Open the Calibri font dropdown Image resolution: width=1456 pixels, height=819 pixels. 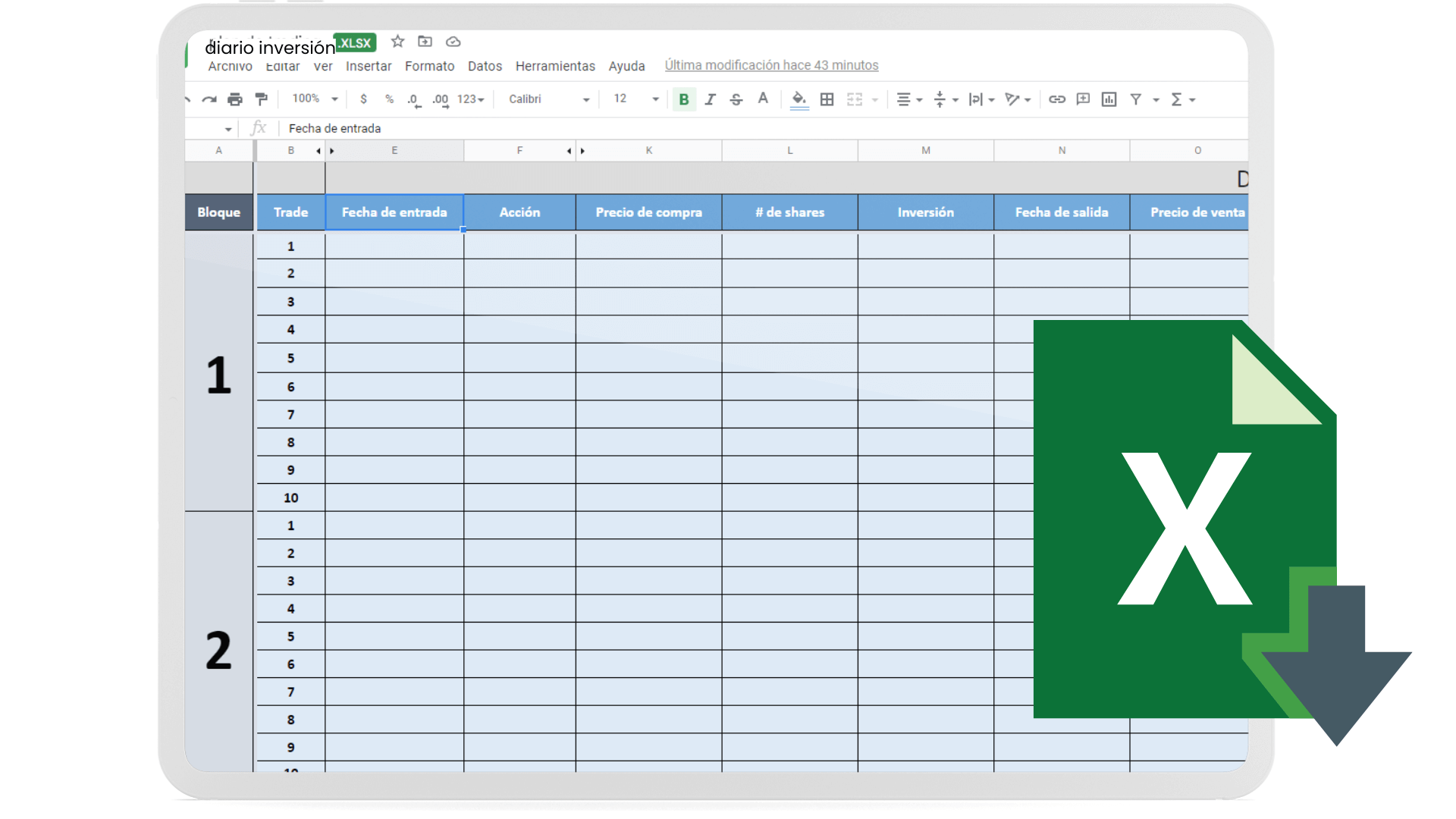click(549, 99)
